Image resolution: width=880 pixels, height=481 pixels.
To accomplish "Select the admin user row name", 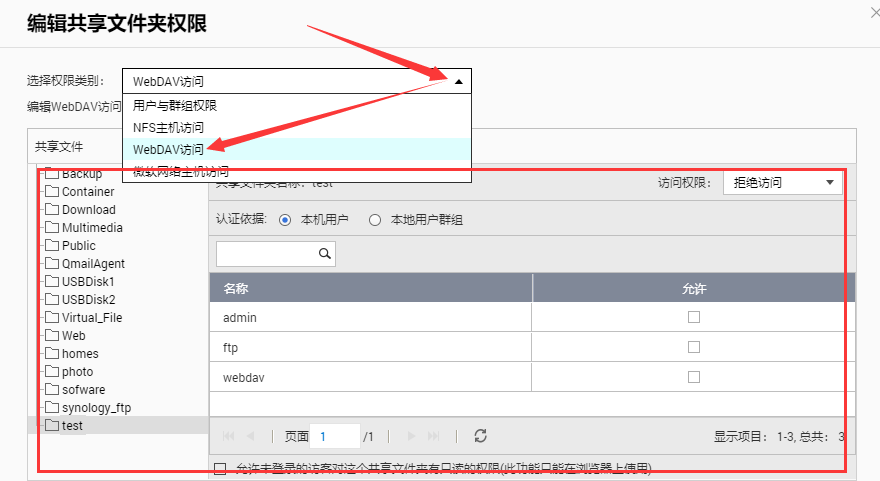I will click(x=240, y=318).
